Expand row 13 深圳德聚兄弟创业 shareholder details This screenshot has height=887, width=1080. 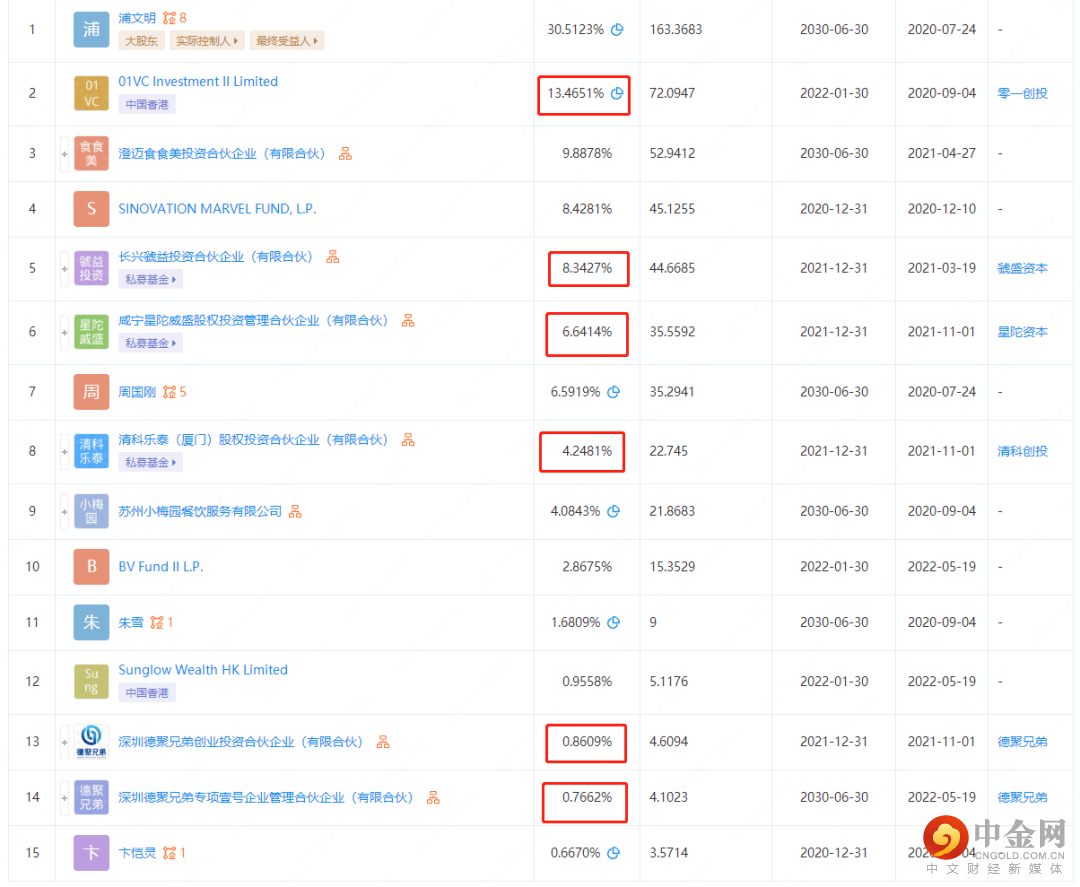pyautogui.click(x=64, y=742)
